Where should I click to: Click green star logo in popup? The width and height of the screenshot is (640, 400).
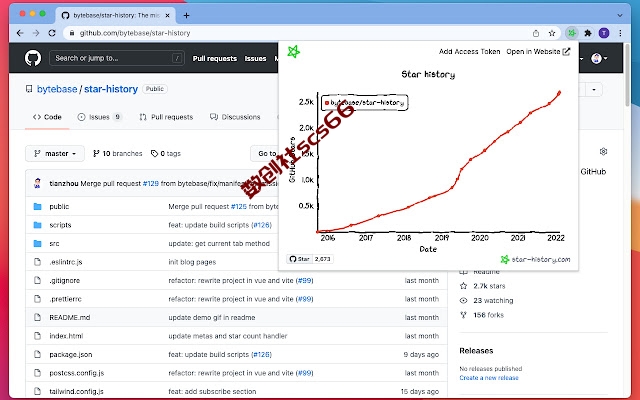click(x=293, y=52)
